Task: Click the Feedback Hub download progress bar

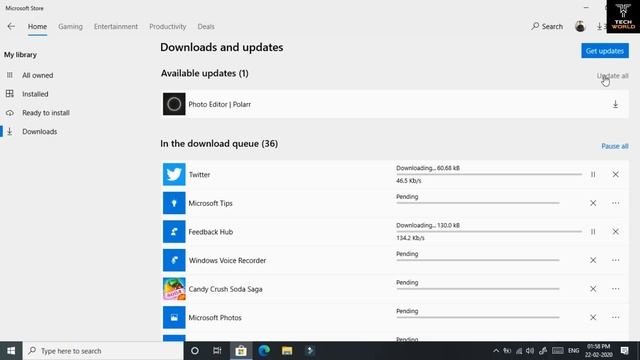Action: 489,231
